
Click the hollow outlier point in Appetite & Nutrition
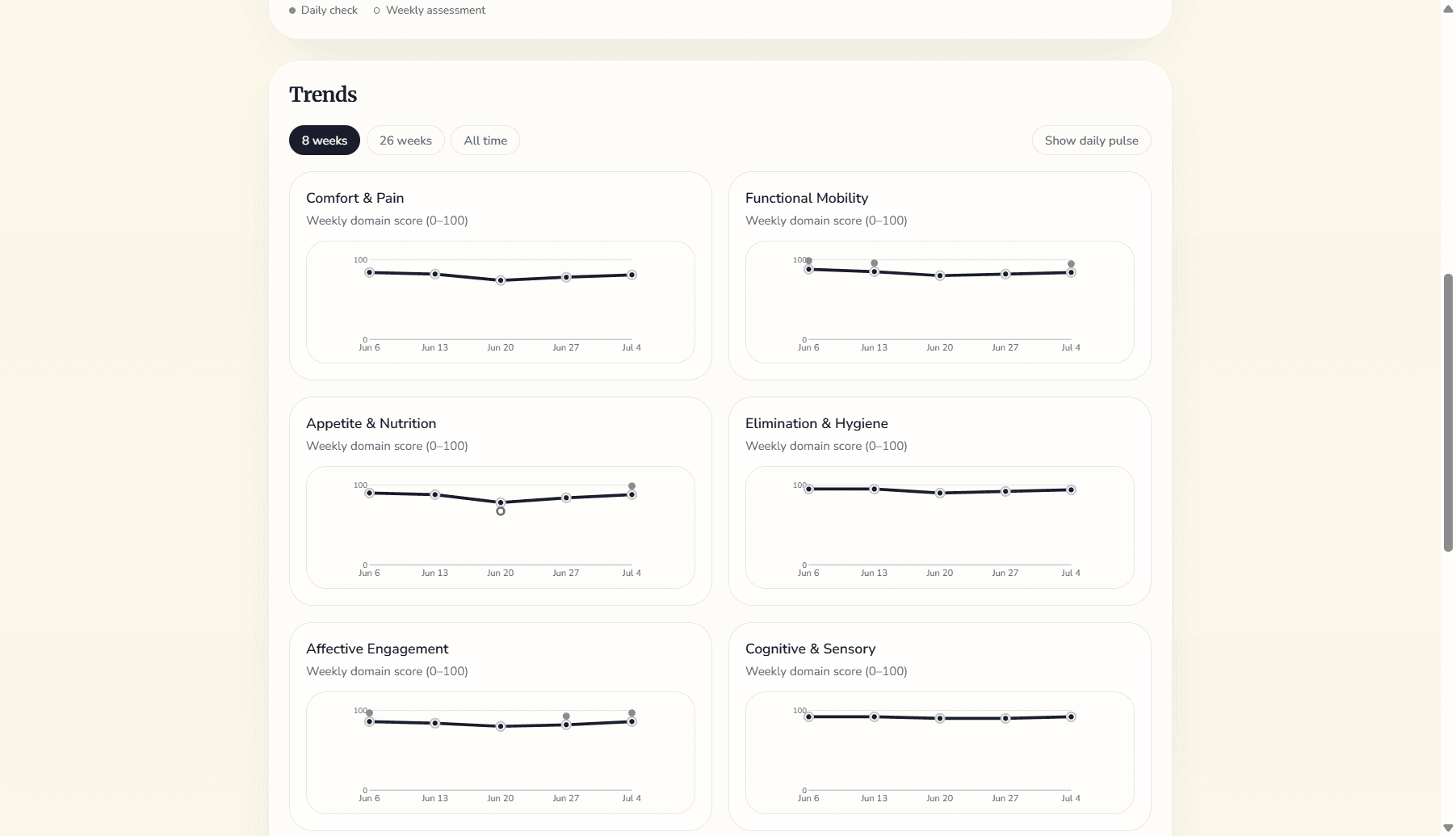[501, 511]
